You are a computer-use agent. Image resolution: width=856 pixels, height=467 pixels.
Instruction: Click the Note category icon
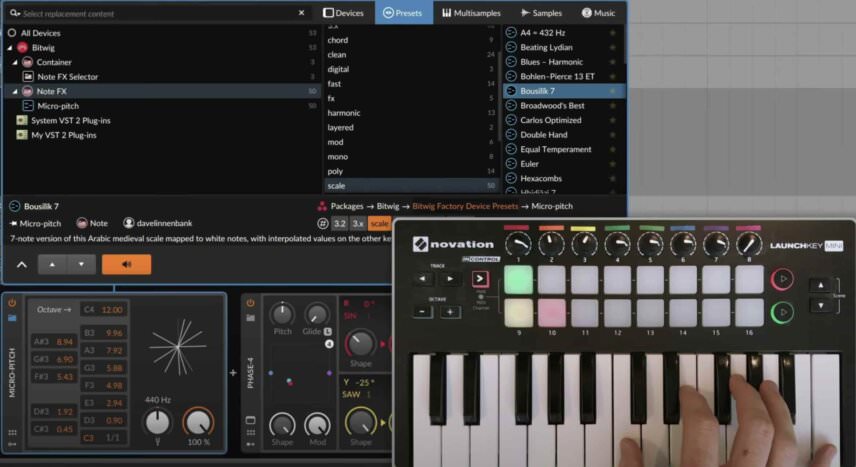click(82, 223)
